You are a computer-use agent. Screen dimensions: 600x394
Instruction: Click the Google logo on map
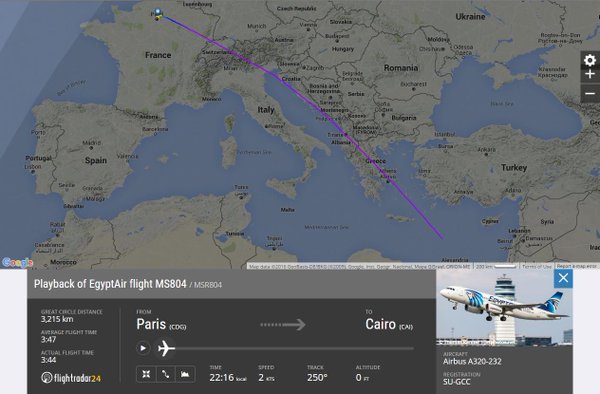(x=18, y=262)
